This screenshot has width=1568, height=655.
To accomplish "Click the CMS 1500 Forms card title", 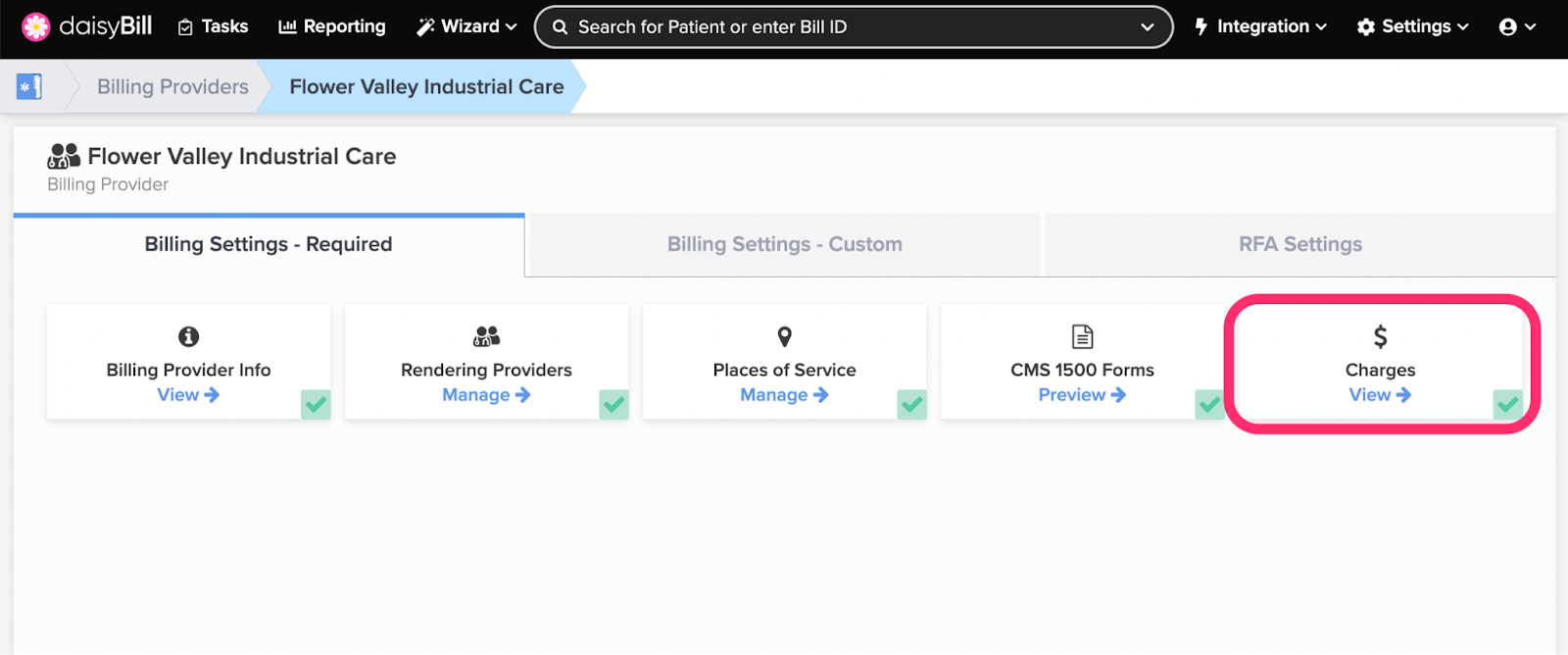I will pyautogui.click(x=1083, y=370).
